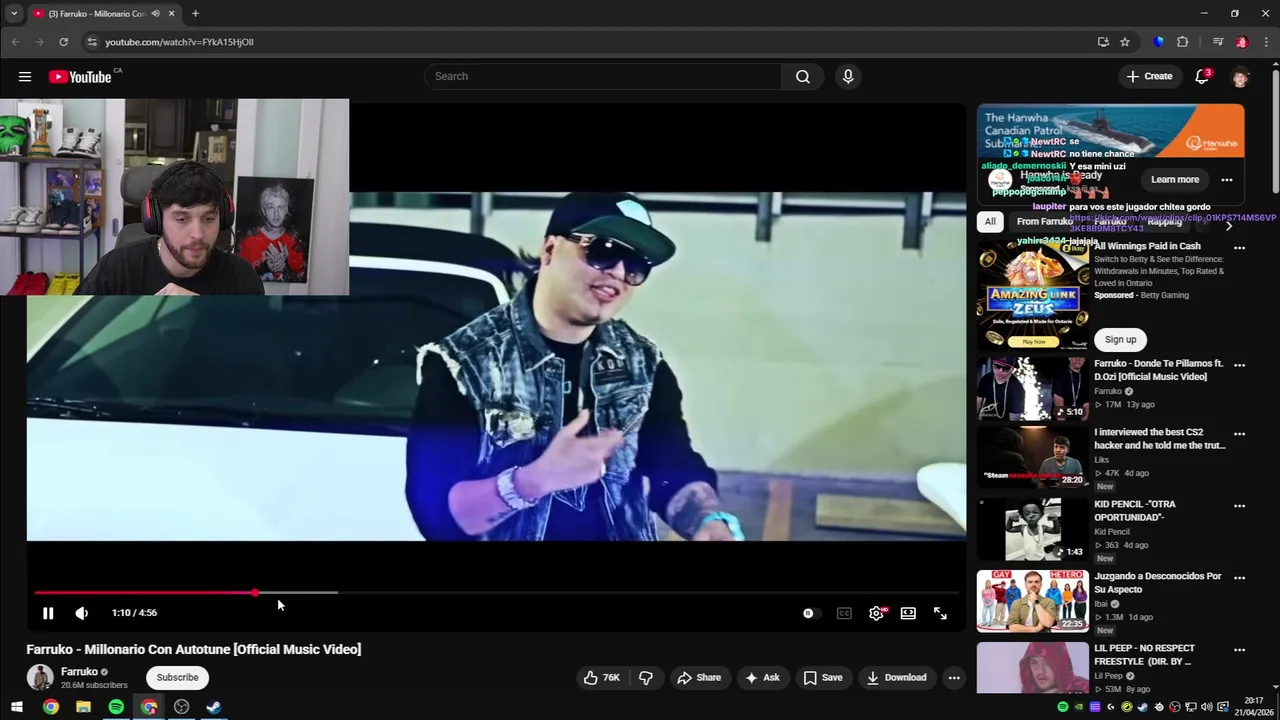Viewport: 1280px width, 720px height.
Task: Open the Ask AI button
Action: (762, 677)
